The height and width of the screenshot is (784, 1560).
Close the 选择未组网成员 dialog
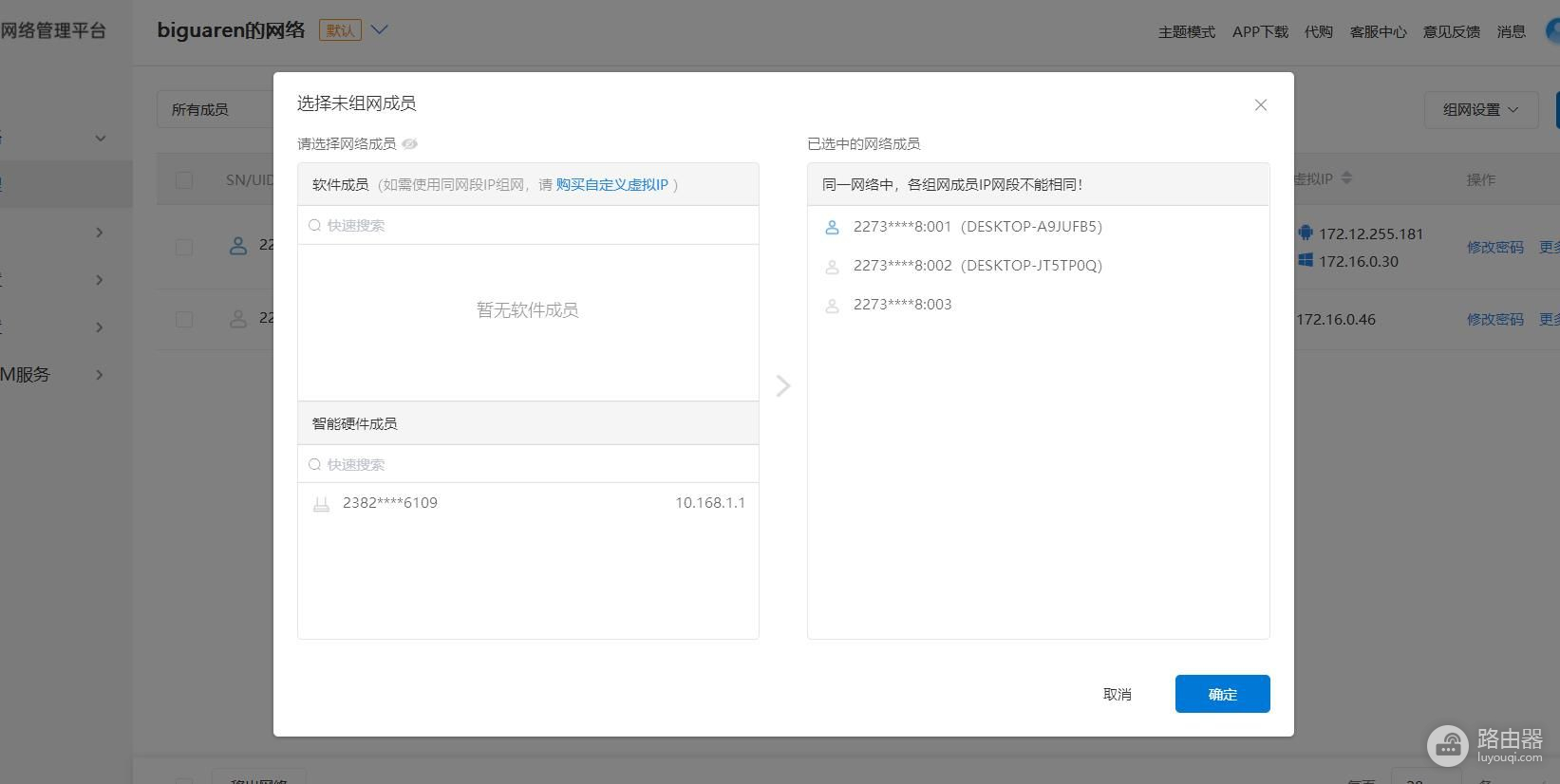coord(1260,105)
